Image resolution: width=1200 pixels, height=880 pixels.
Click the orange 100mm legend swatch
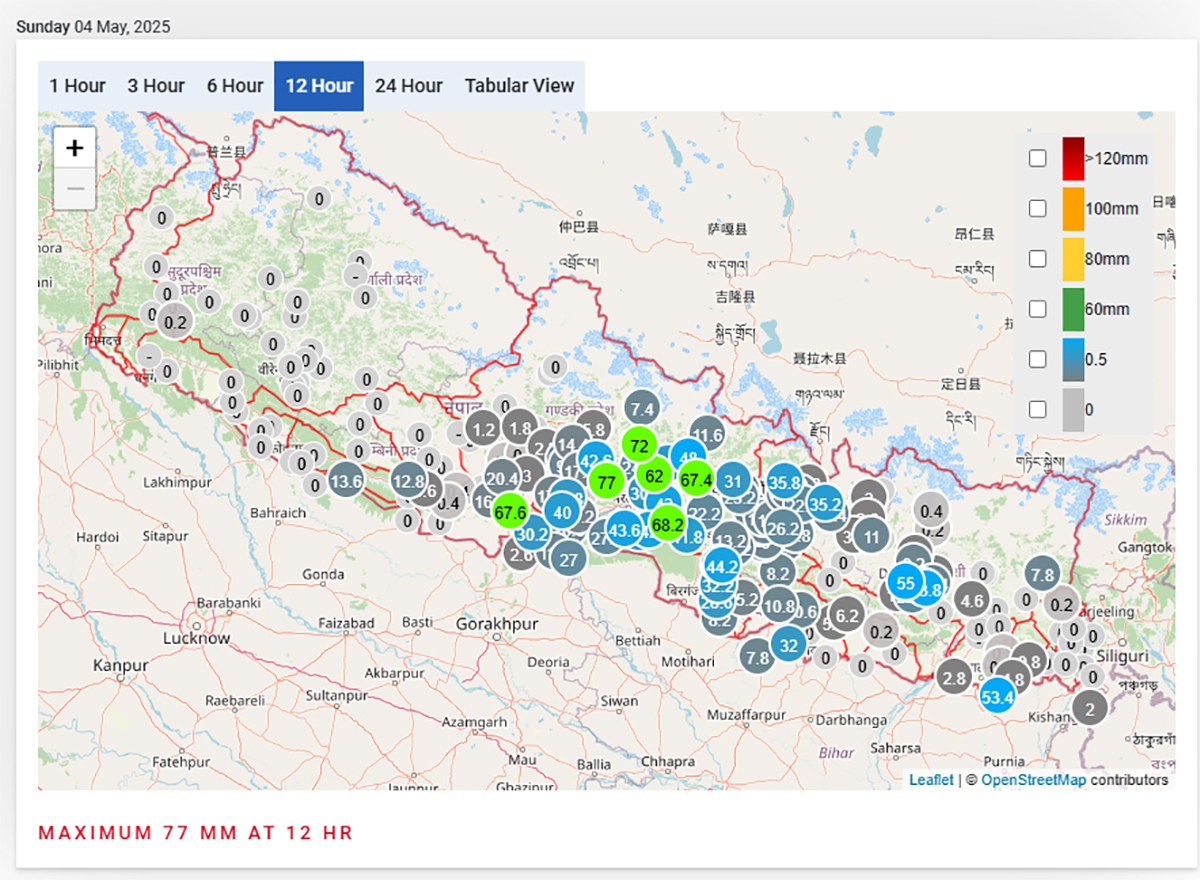(x=1073, y=208)
